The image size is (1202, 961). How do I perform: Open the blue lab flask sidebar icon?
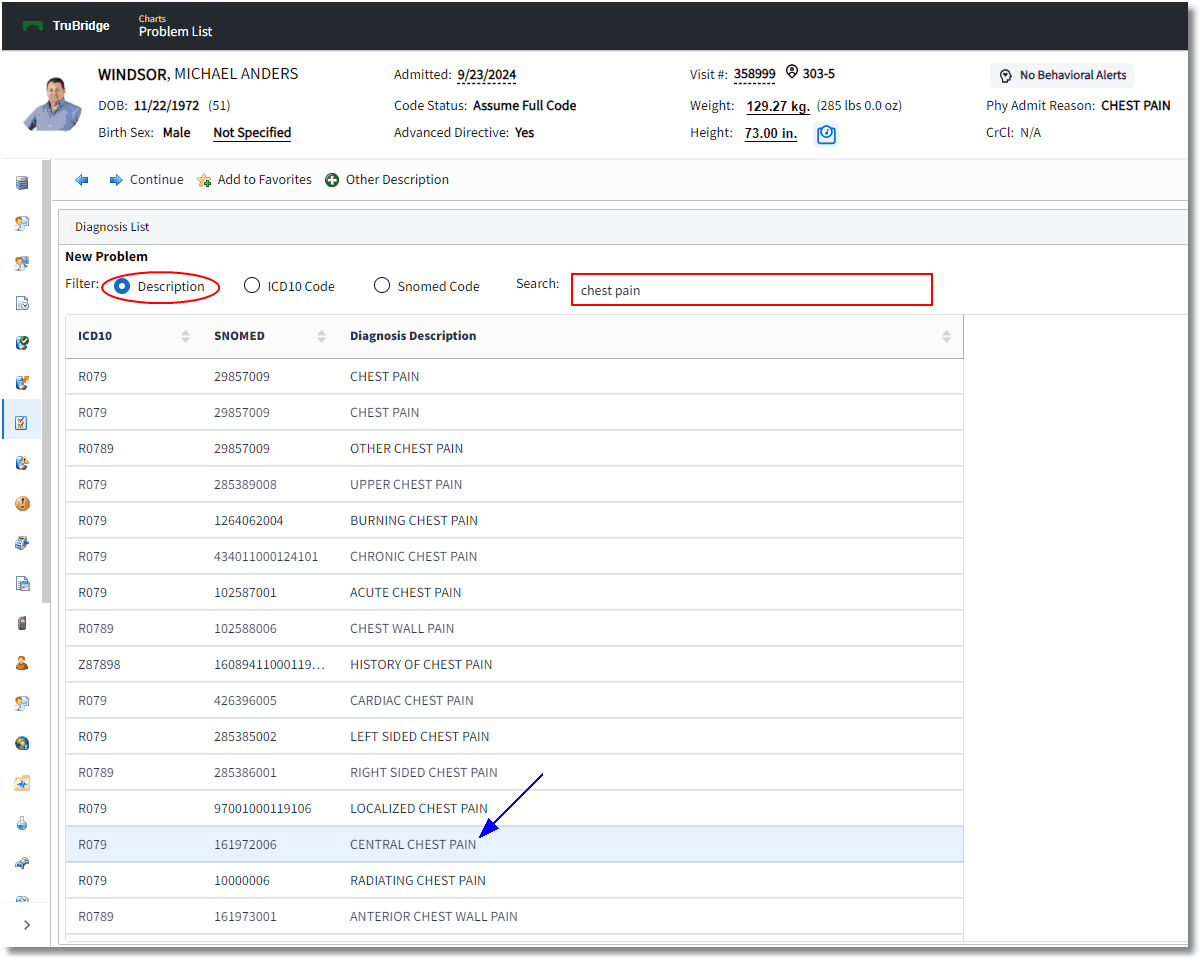click(x=22, y=823)
